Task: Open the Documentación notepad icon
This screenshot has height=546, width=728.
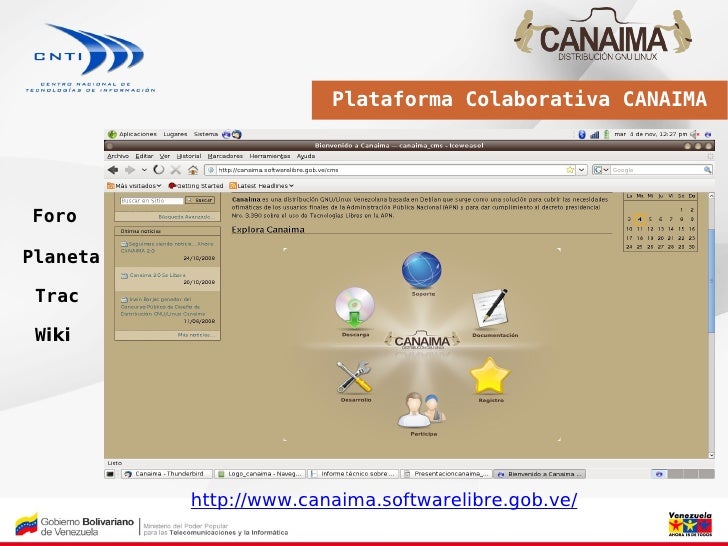Action: [x=491, y=309]
